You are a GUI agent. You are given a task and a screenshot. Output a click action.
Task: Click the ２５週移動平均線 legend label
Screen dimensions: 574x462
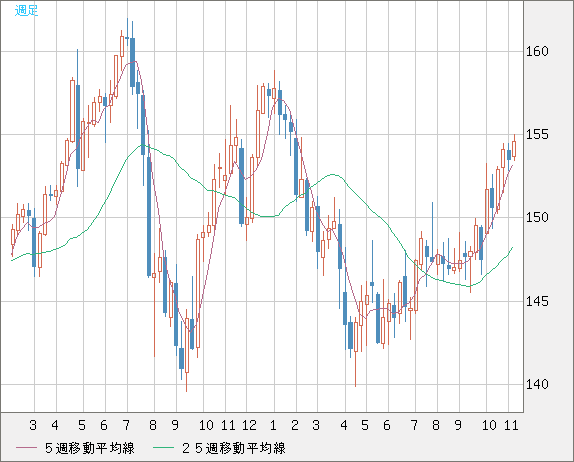coord(234,448)
